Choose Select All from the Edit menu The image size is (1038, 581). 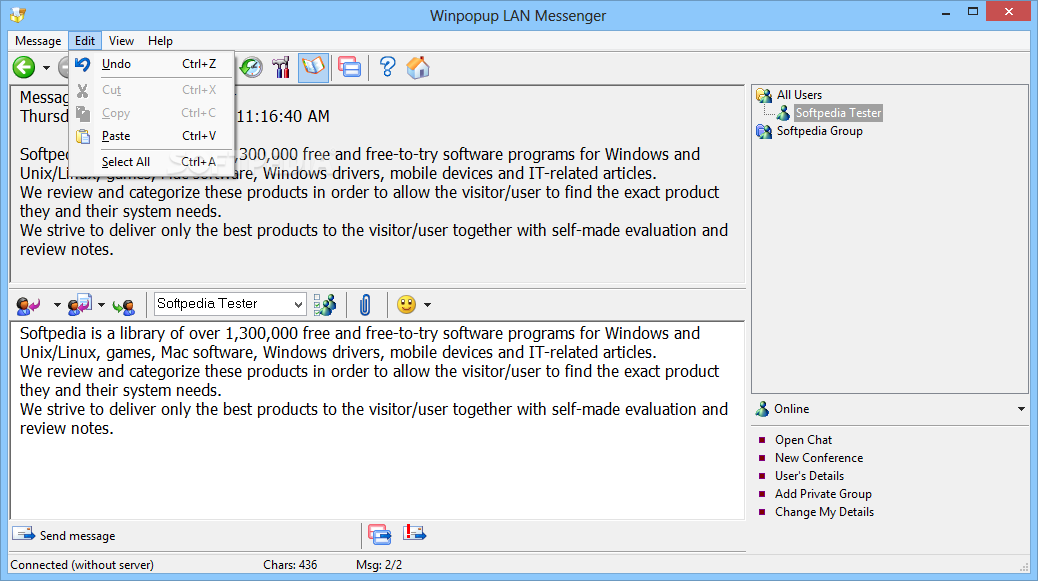click(152, 161)
